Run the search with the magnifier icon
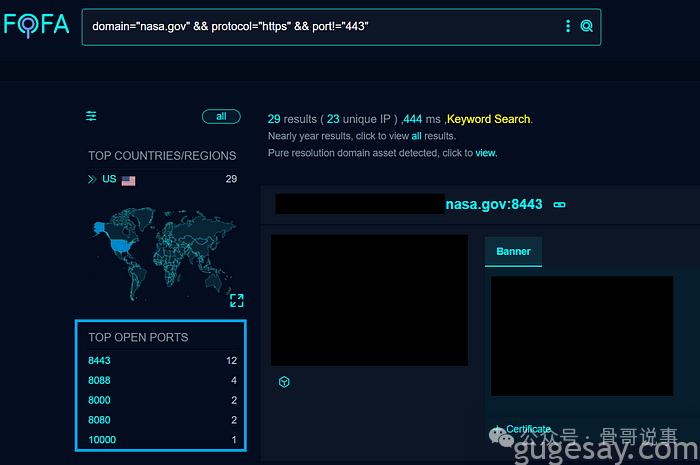 point(586,26)
